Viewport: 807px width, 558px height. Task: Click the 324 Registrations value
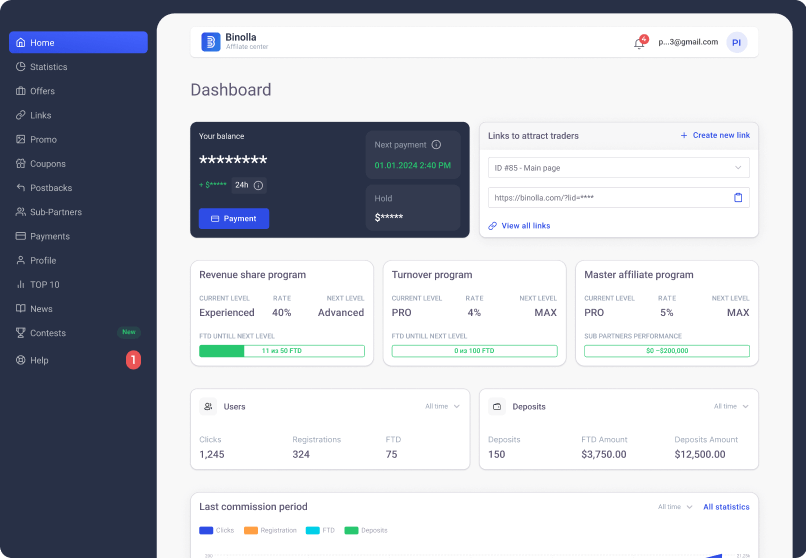tap(301, 454)
